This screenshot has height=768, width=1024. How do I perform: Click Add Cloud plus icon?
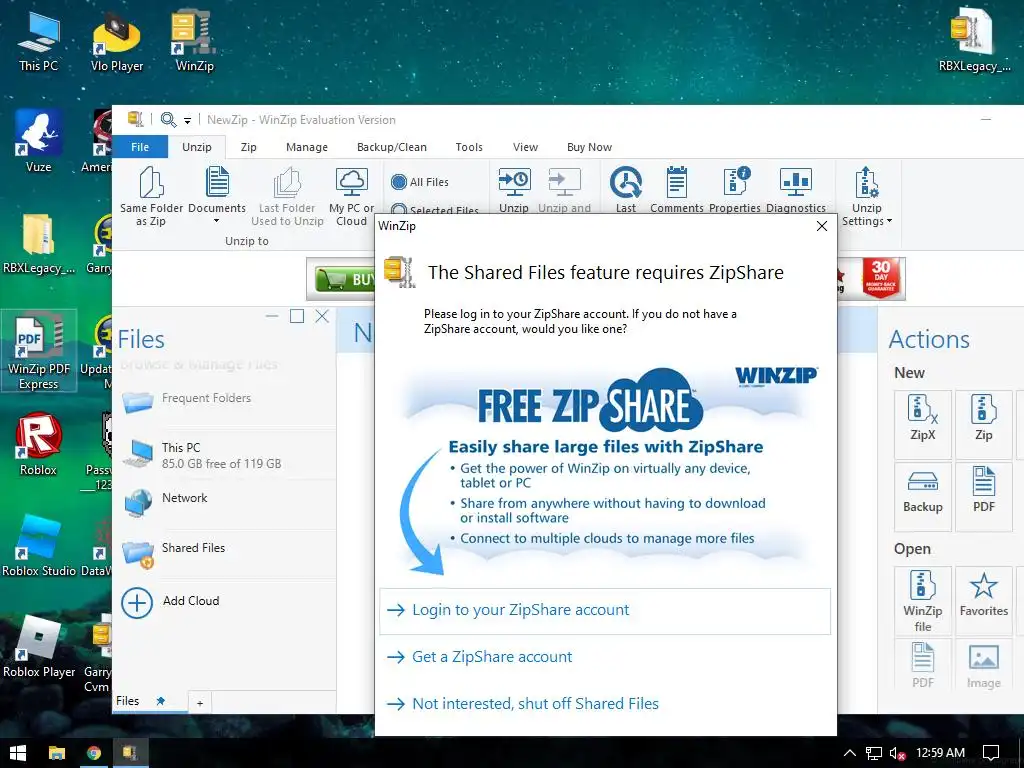click(137, 602)
